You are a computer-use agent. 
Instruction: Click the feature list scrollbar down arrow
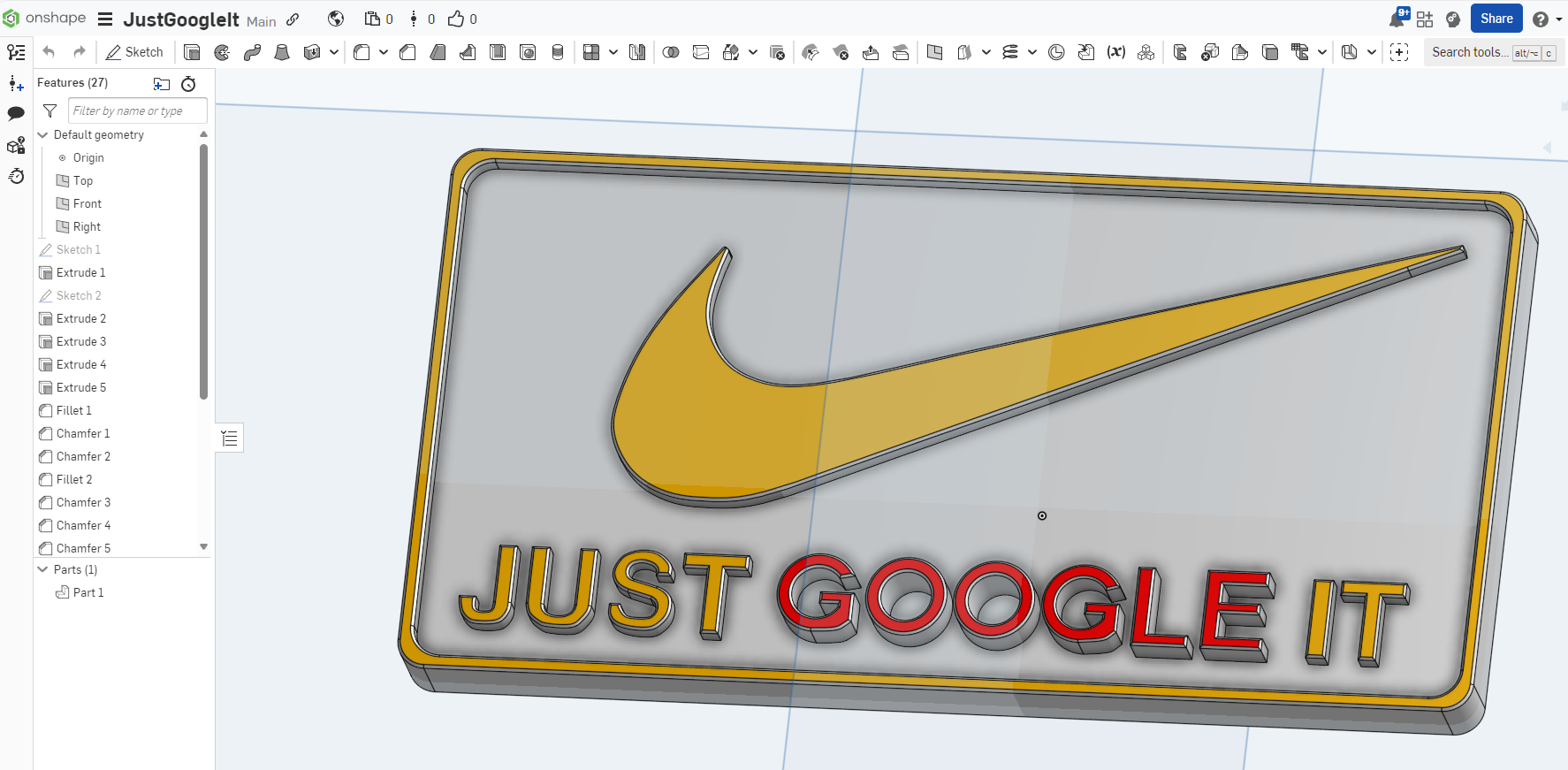tap(203, 547)
